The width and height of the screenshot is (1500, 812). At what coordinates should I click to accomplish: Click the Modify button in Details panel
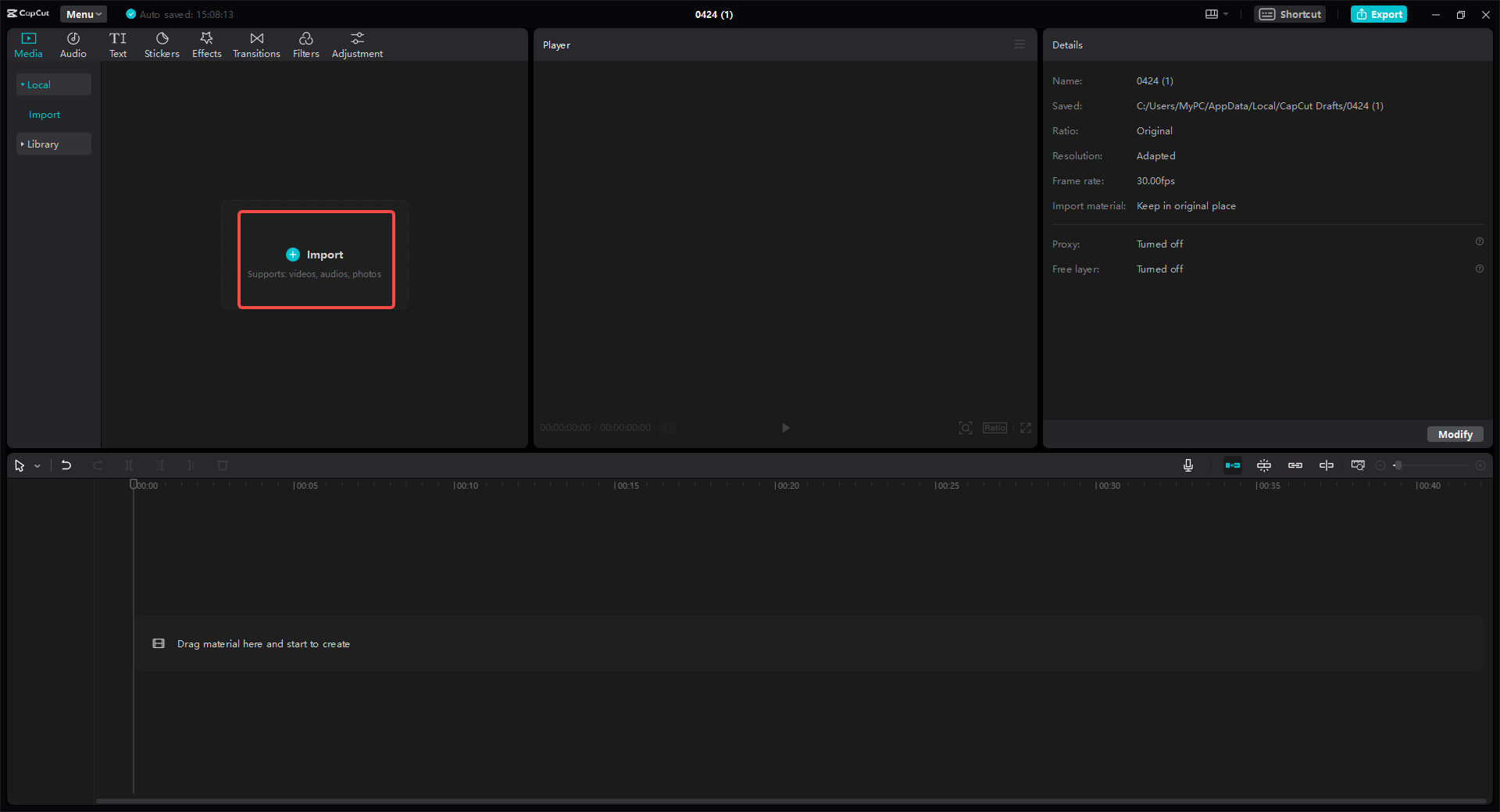(x=1454, y=434)
